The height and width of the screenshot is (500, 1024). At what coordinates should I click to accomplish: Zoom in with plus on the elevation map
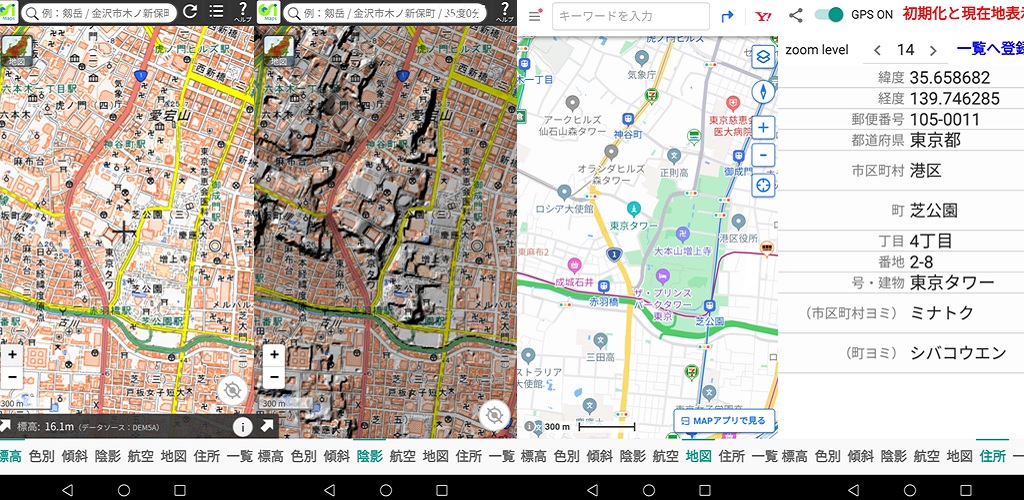click(x=12, y=355)
